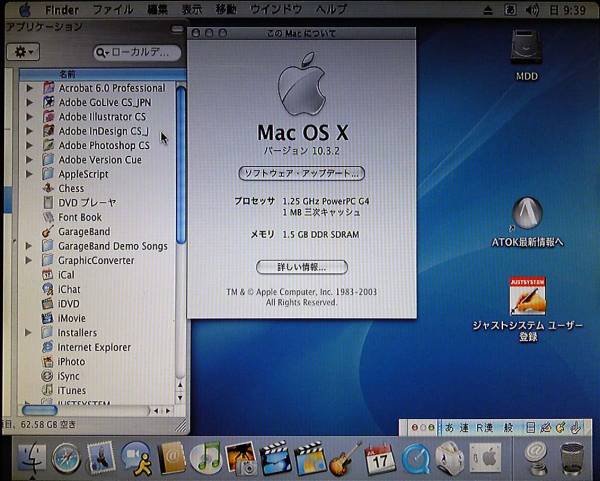
Task: Open System Preferences in the Dock
Action: [485, 458]
